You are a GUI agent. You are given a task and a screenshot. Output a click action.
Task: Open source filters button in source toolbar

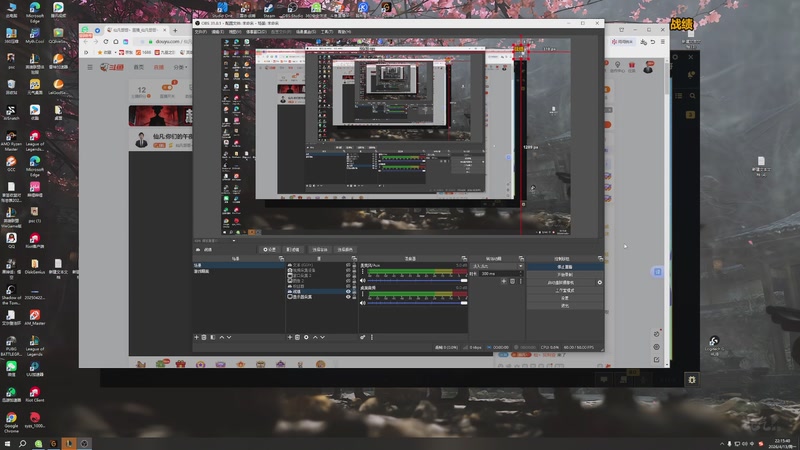point(293,249)
